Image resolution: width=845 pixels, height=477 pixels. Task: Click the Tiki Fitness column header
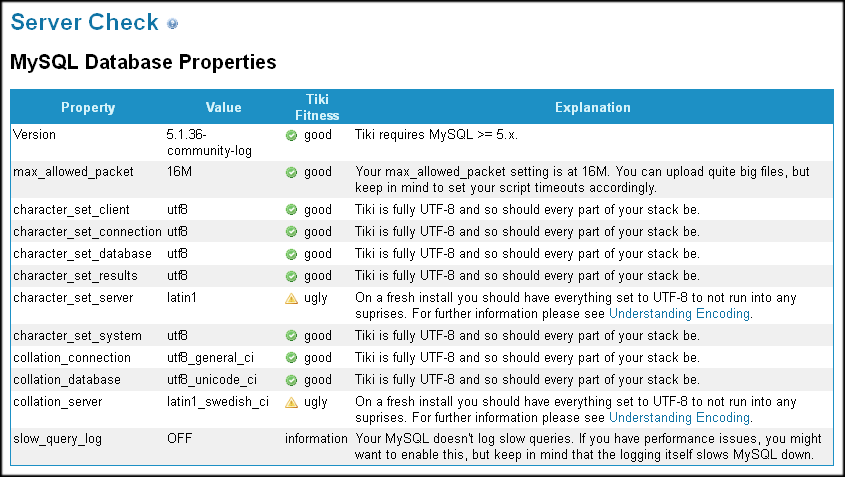[316, 108]
